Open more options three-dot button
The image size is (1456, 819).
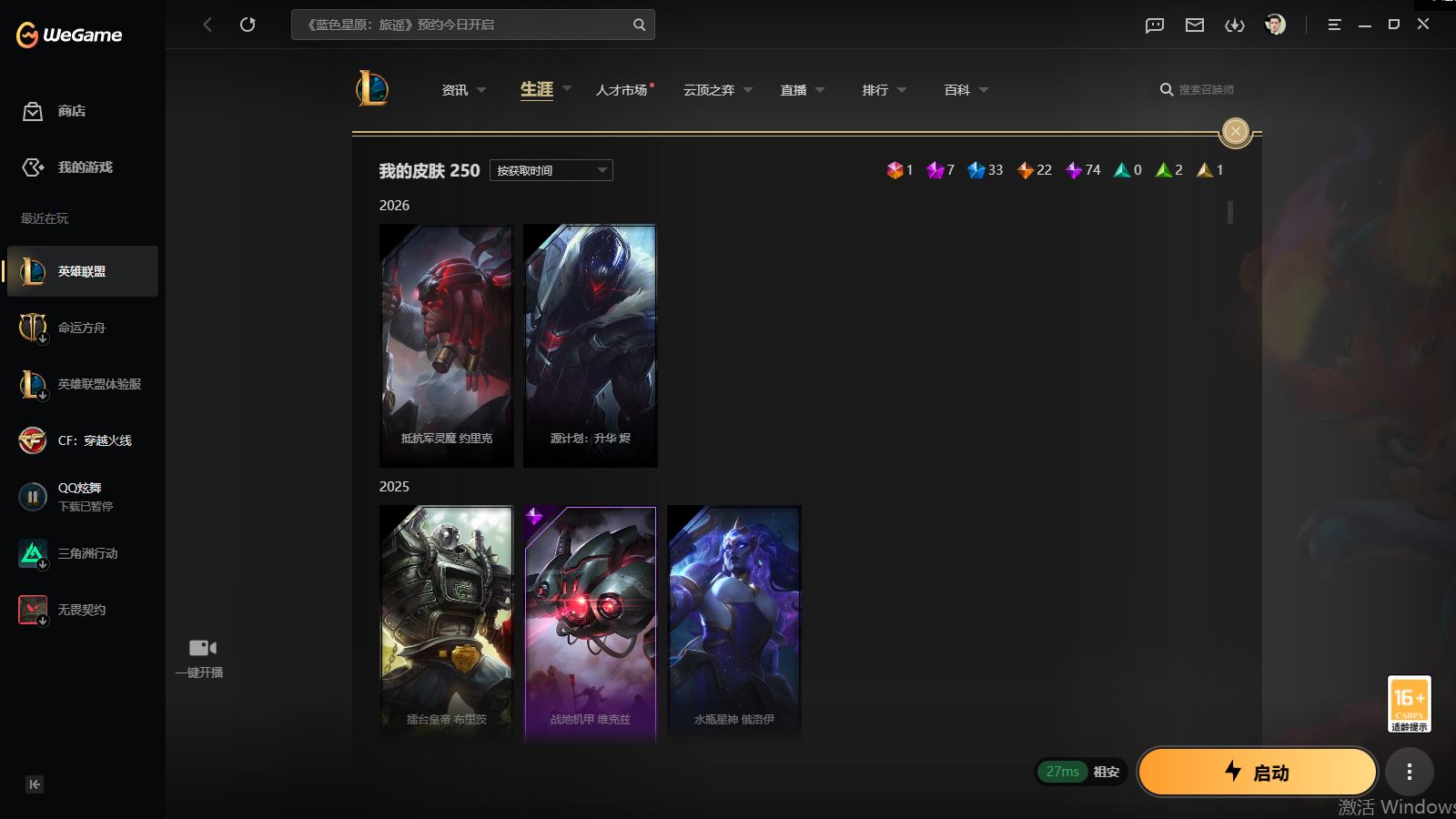point(1409,772)
